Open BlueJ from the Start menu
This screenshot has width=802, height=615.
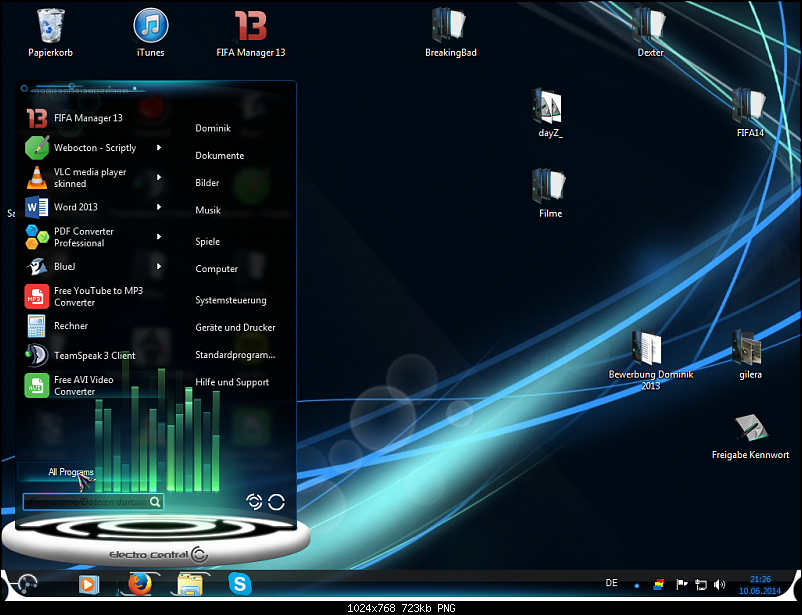tap(93, 267)
